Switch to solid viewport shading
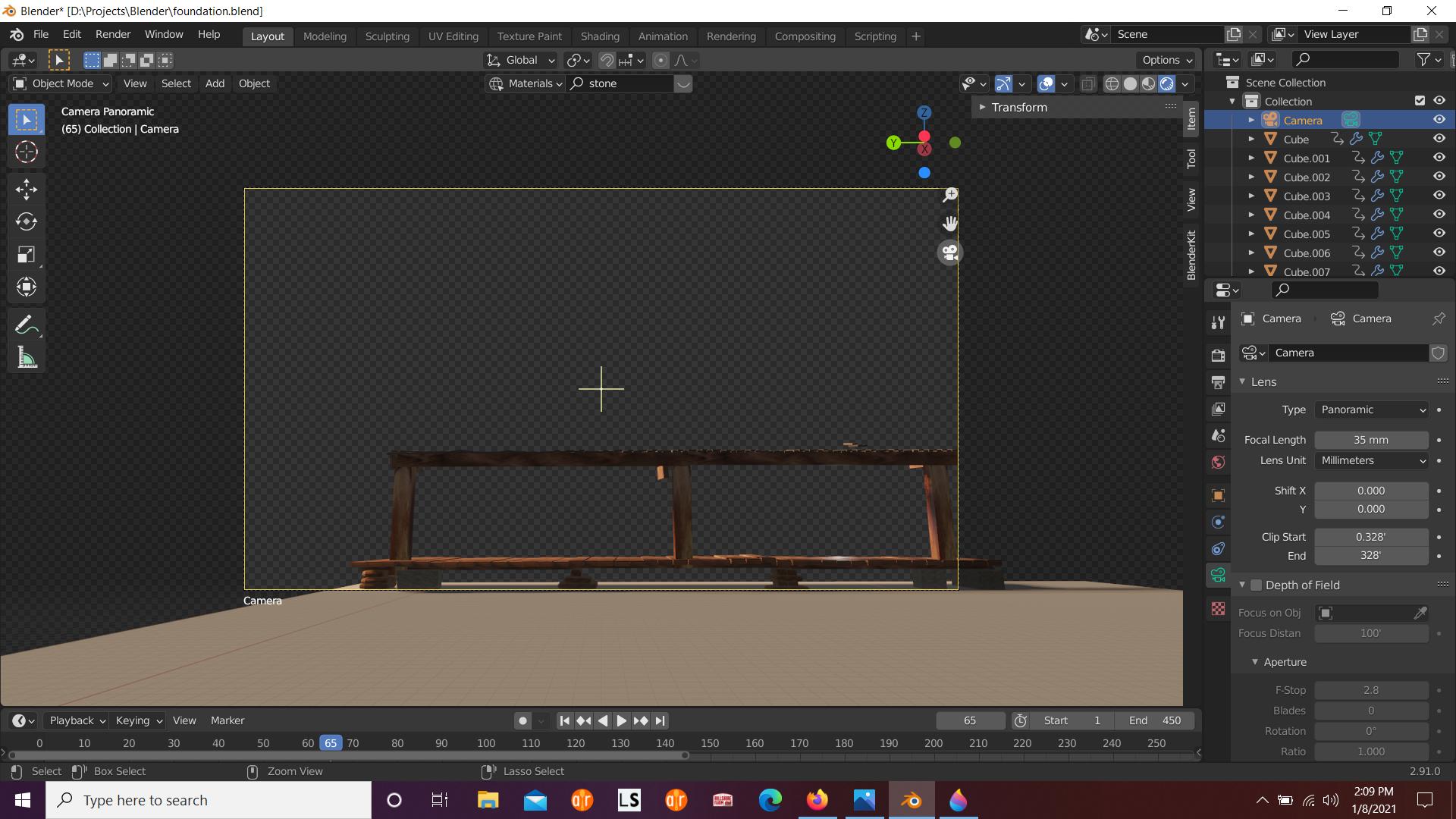This screenshot has width=1456, height=819. [x=1130, y=83]
